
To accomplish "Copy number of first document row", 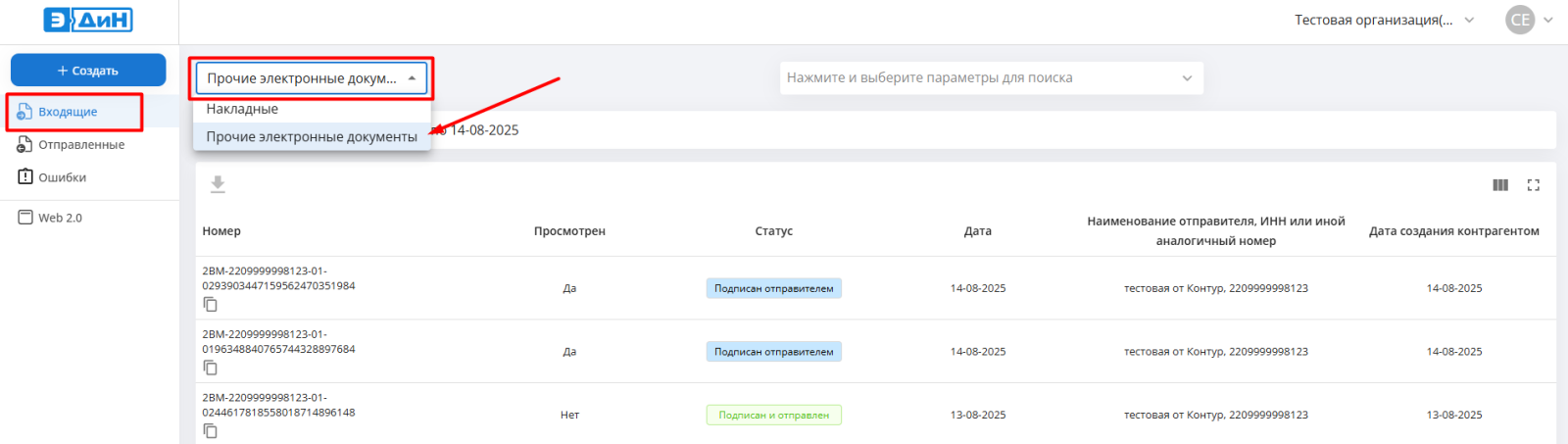I will 210,305.
